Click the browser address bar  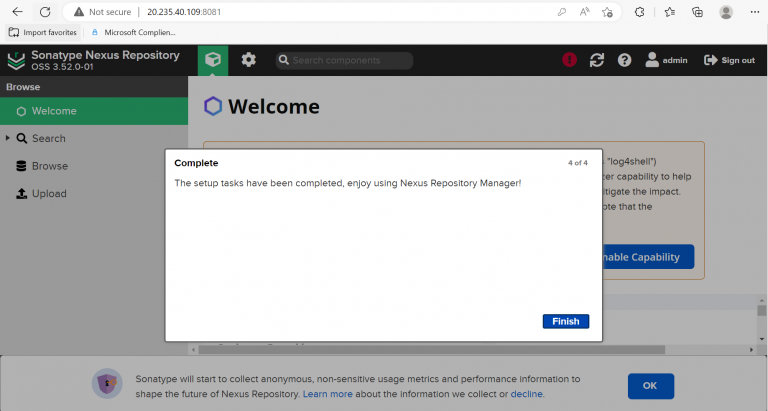[x=300, y=12]
